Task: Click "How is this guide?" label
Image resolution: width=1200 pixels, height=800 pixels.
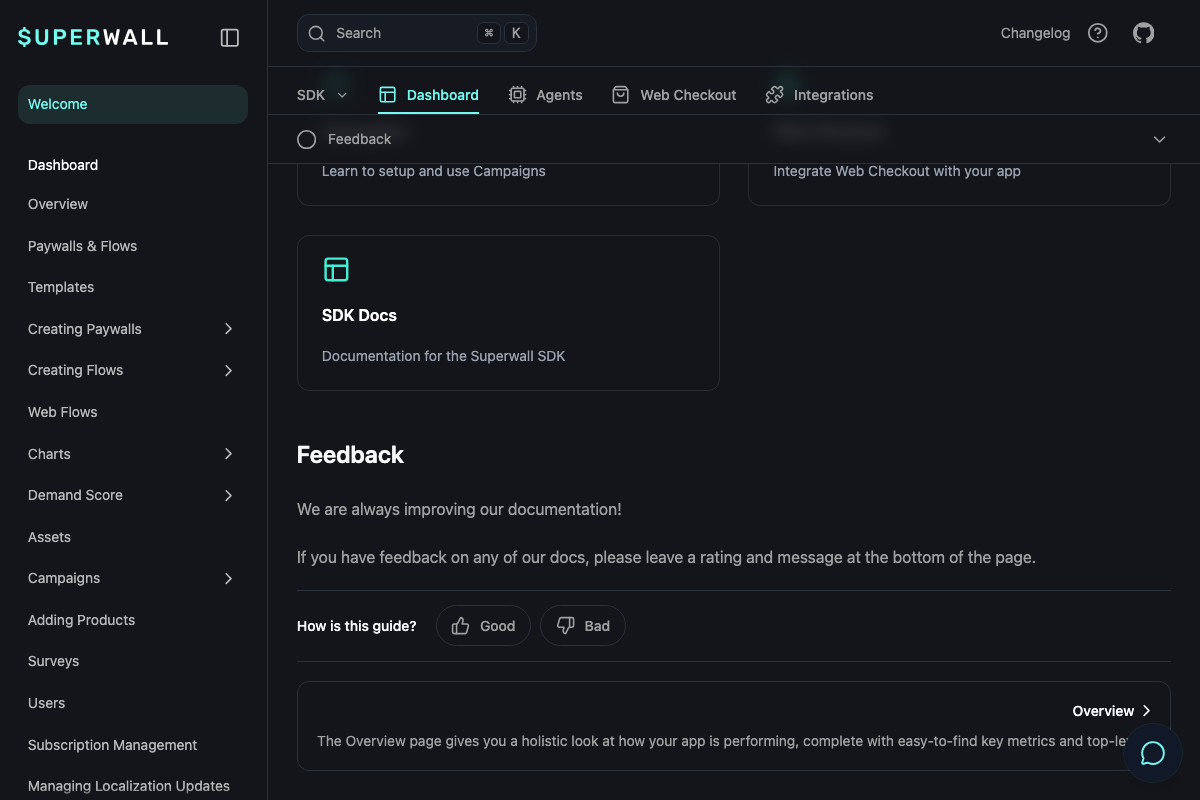Action: (357, 626)
